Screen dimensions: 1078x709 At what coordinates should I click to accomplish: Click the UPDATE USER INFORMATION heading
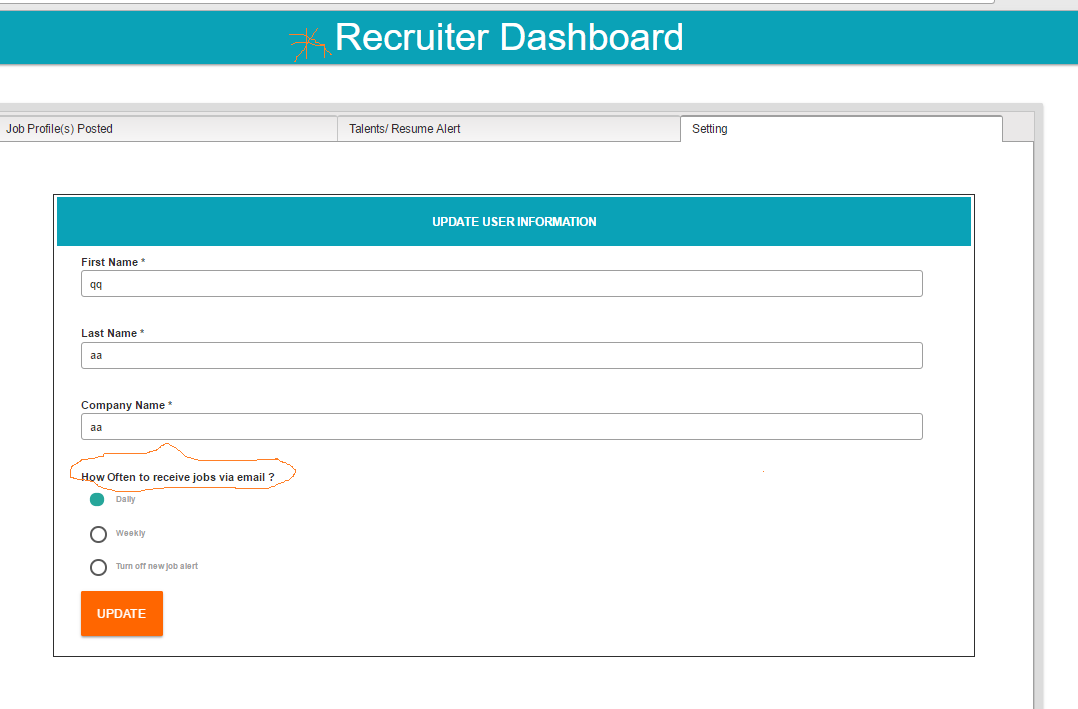point(514,222)
